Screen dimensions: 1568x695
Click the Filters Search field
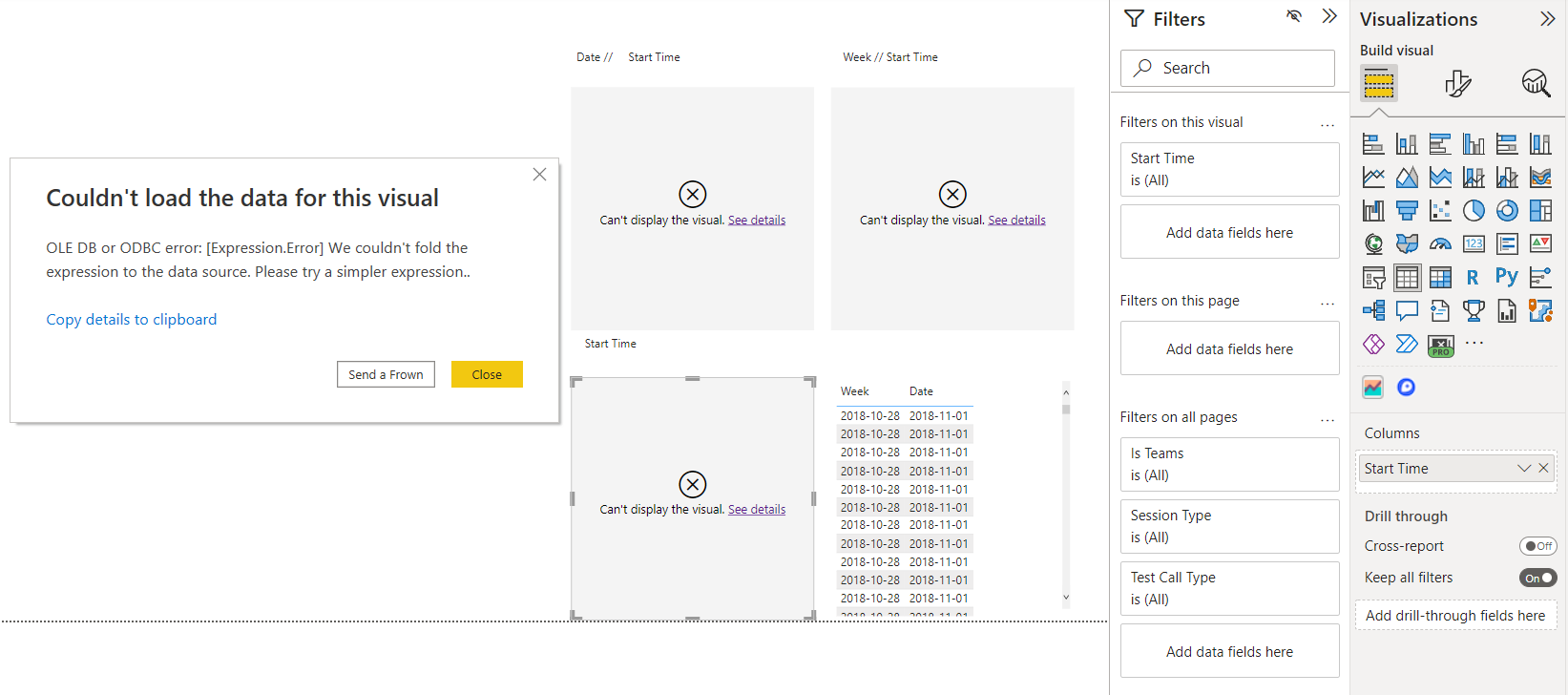(1227, 68)
